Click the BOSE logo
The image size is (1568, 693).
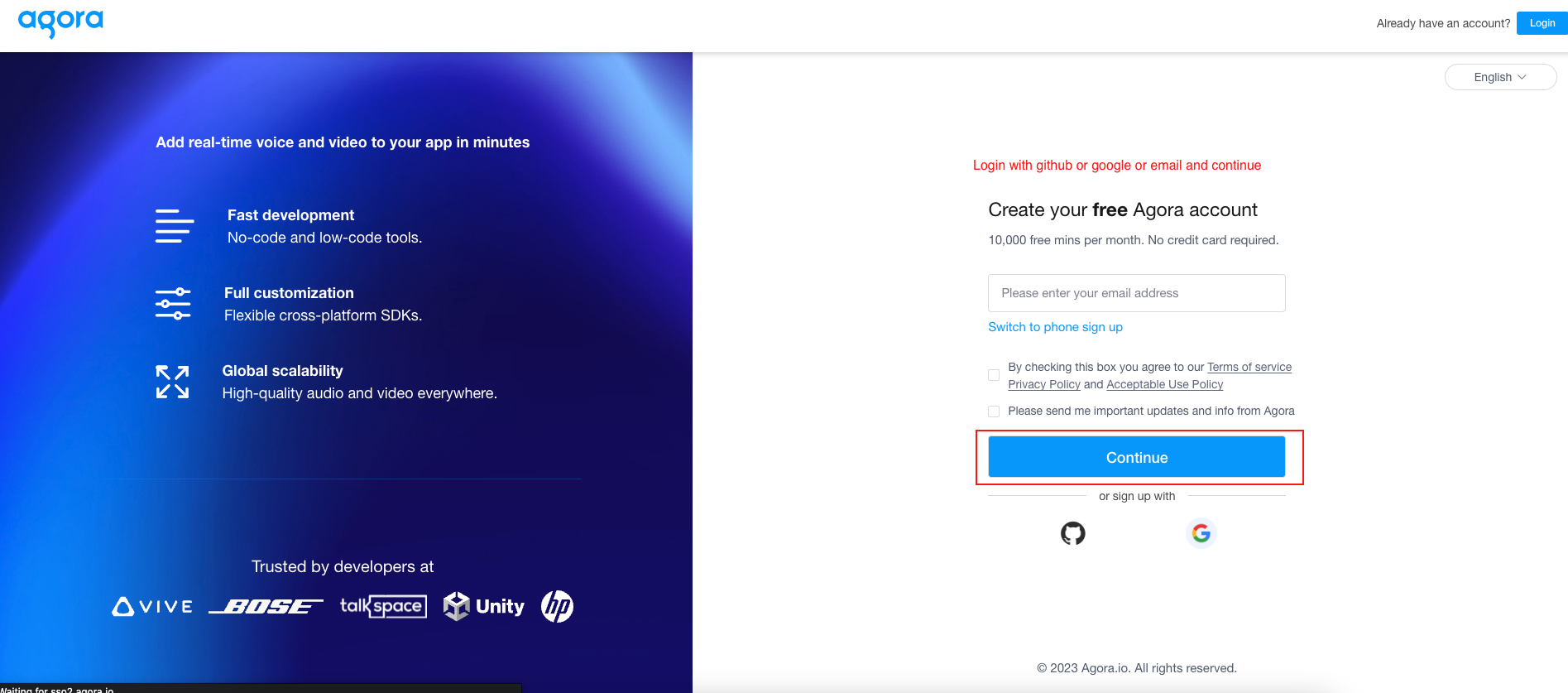tap(266, 607)
